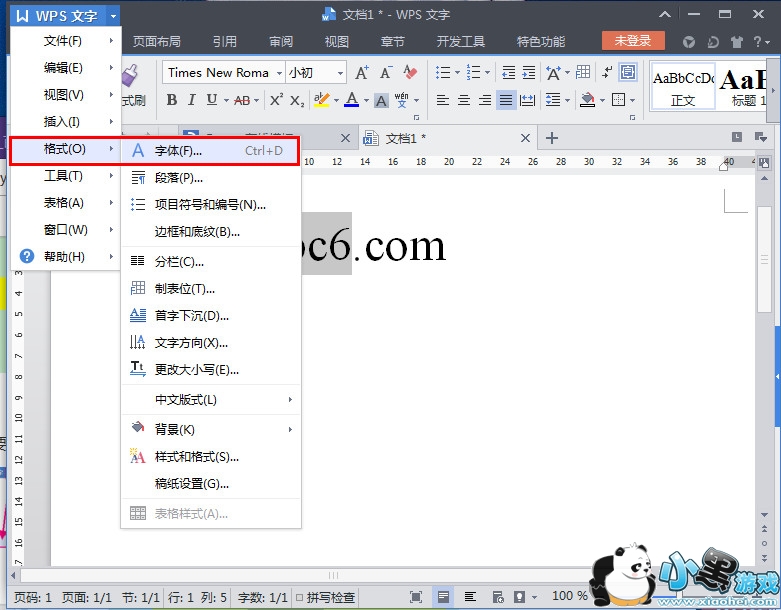Viewport: 781px width, 610px height.
Task: Open the T-shirt skin icon
Action: click(x=737, y=42)
